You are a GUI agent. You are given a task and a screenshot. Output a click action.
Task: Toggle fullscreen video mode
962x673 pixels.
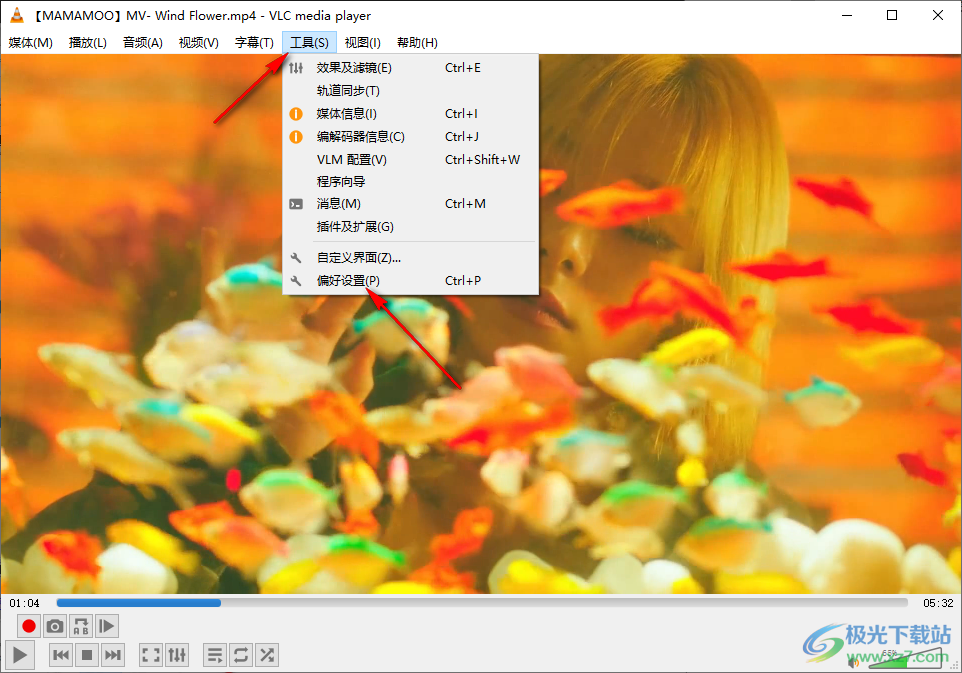click(151, 655)
